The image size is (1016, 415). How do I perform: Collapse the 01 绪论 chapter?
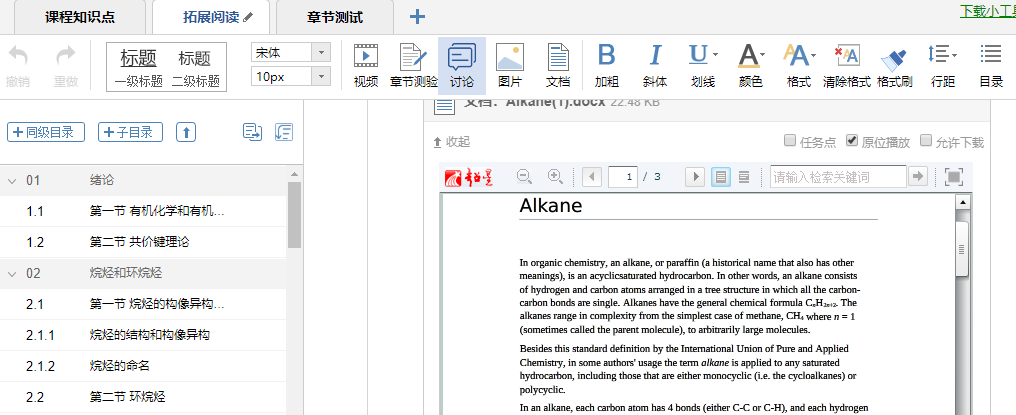(12, 181)
